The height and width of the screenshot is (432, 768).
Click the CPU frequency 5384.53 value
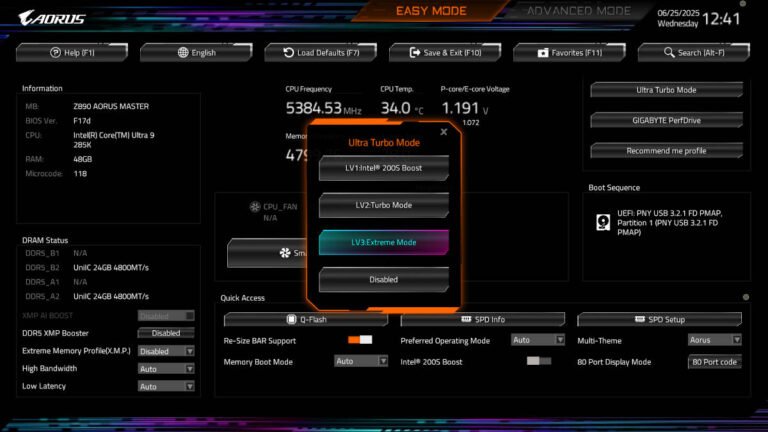click(x=313, y=108)
